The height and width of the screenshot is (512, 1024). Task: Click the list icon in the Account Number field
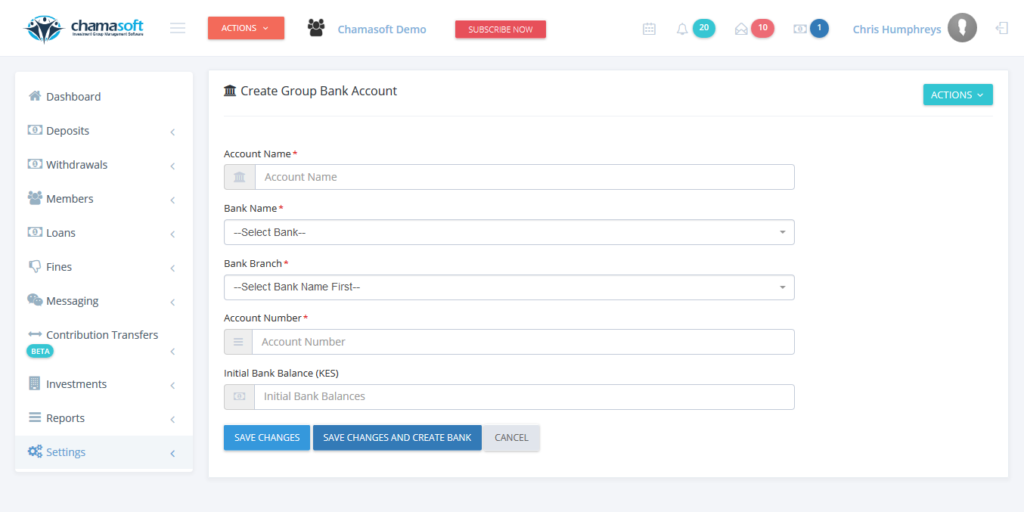(238, 342)
